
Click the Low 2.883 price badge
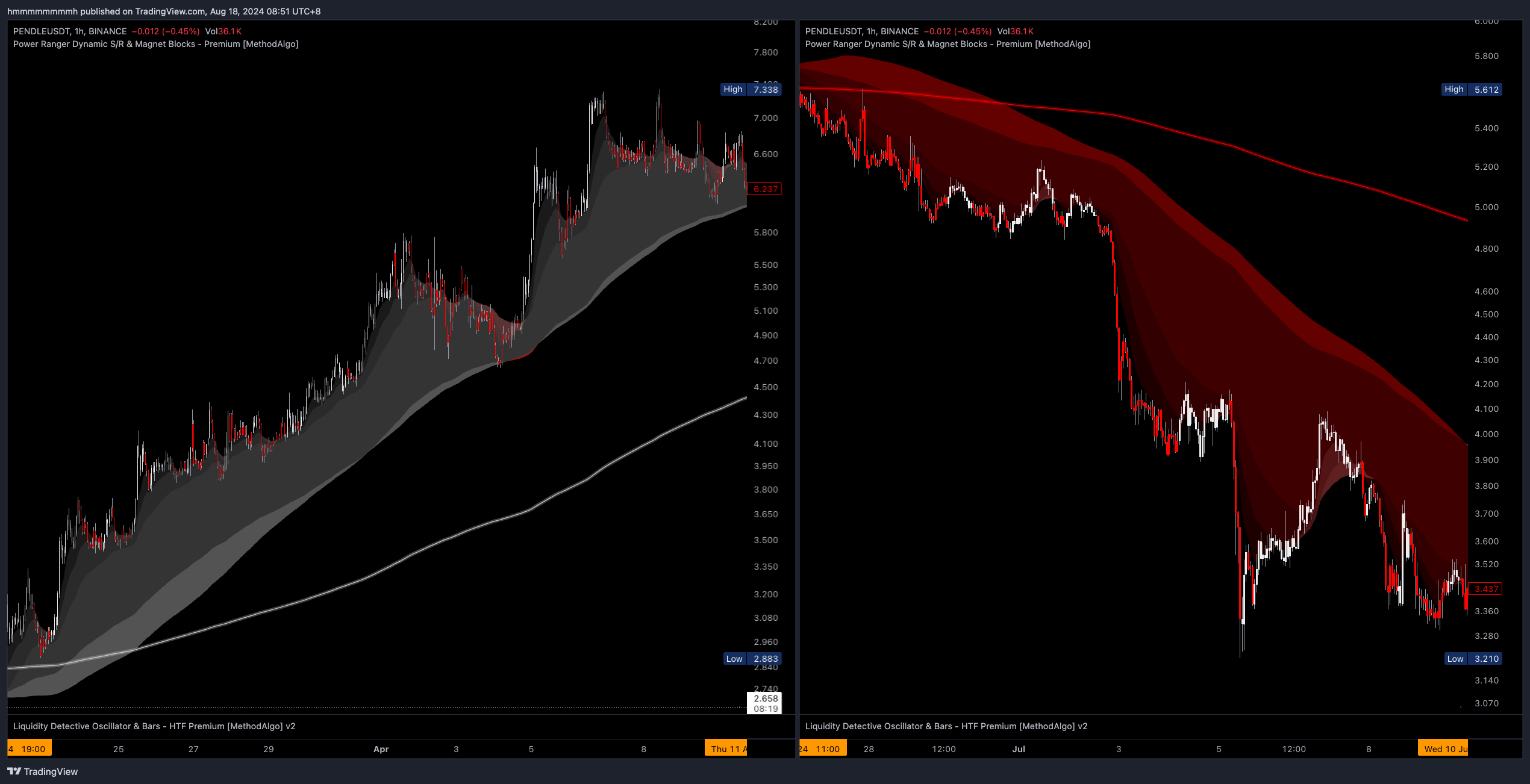(x=751, y=659)
